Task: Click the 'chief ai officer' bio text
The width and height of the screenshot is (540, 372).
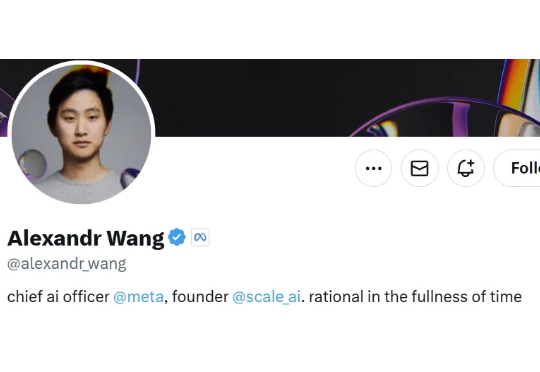Action: click(x=58, y=297)
